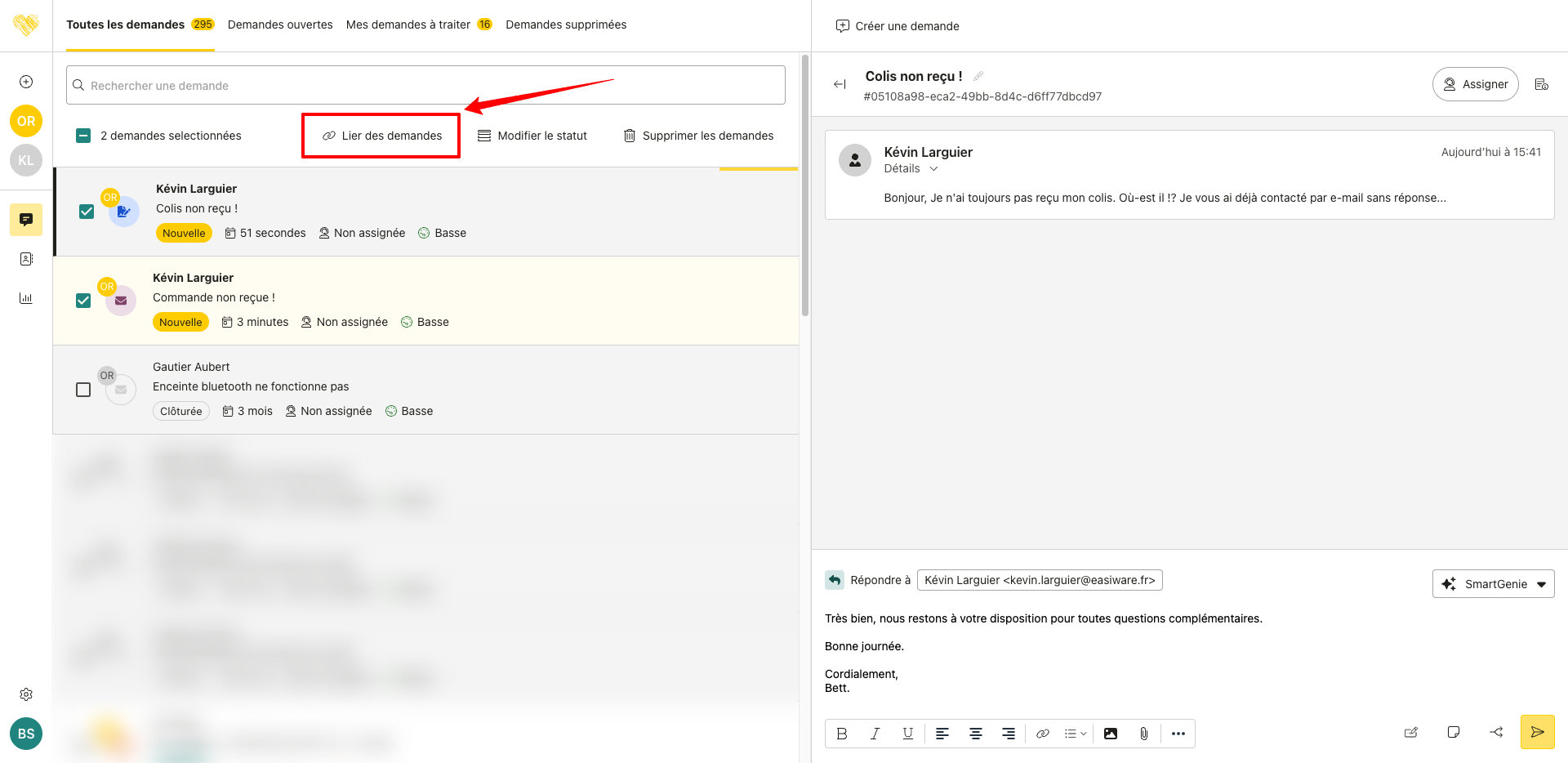Insert an image in the reply
The height and width of the screenshot is (763, 1568).
1110,734
